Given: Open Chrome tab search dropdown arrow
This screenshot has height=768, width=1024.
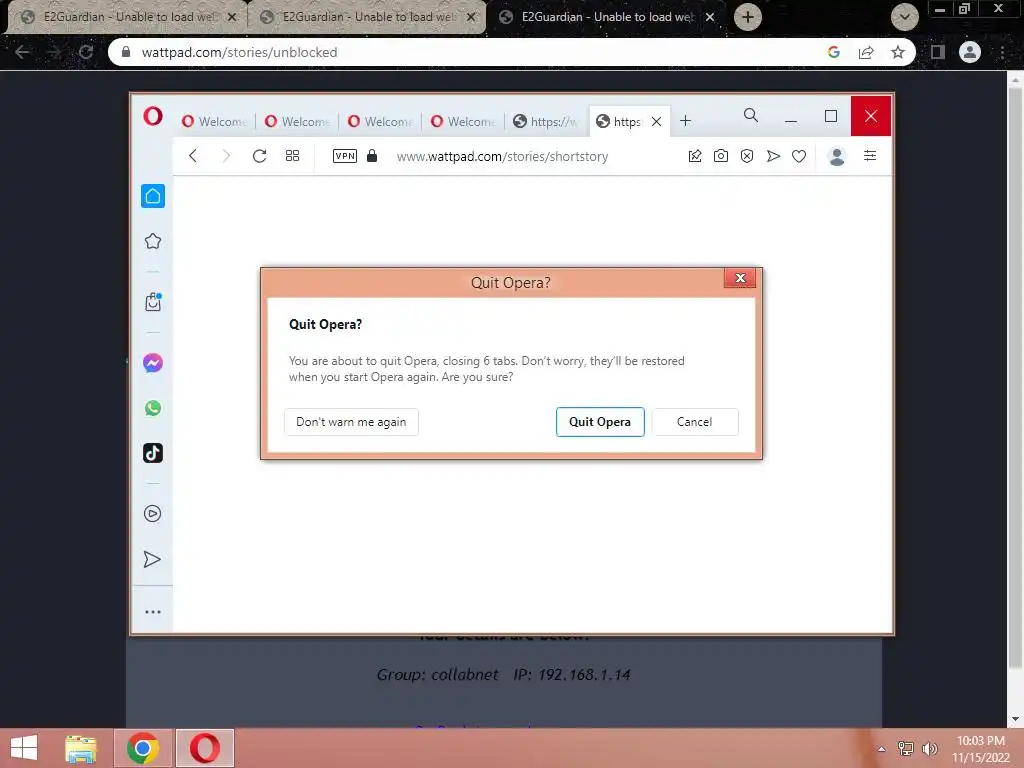Looking at the screenshot, I should point(904,17).
